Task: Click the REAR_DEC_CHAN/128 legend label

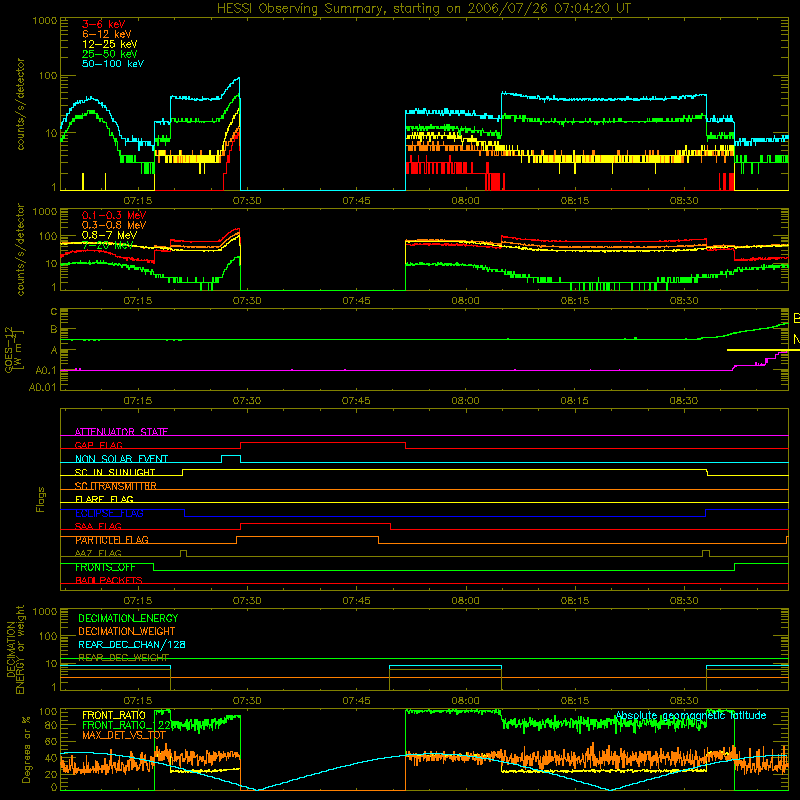Action: (132, 644)
